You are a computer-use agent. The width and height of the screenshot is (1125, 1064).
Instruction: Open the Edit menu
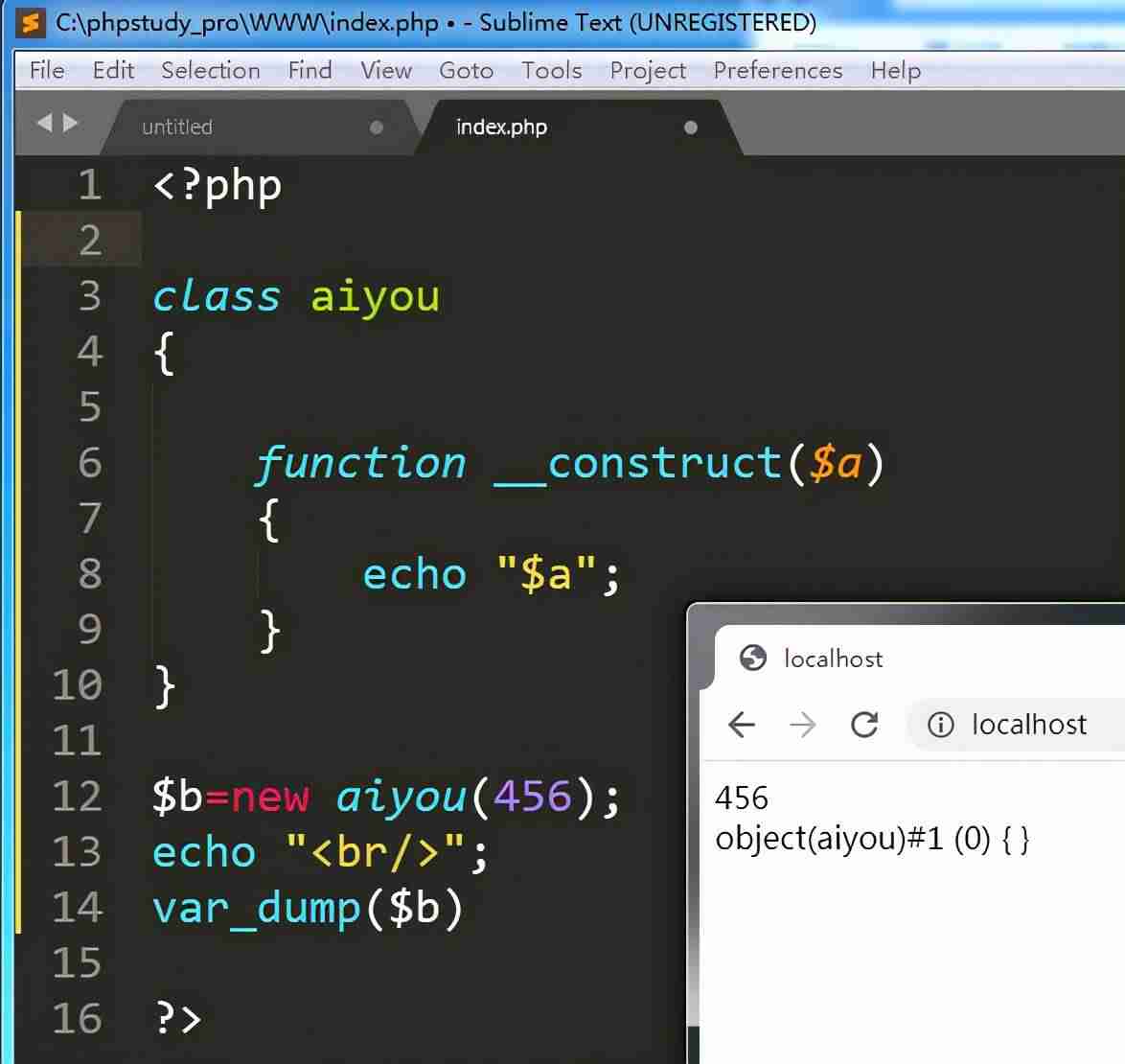click(113, 70)
